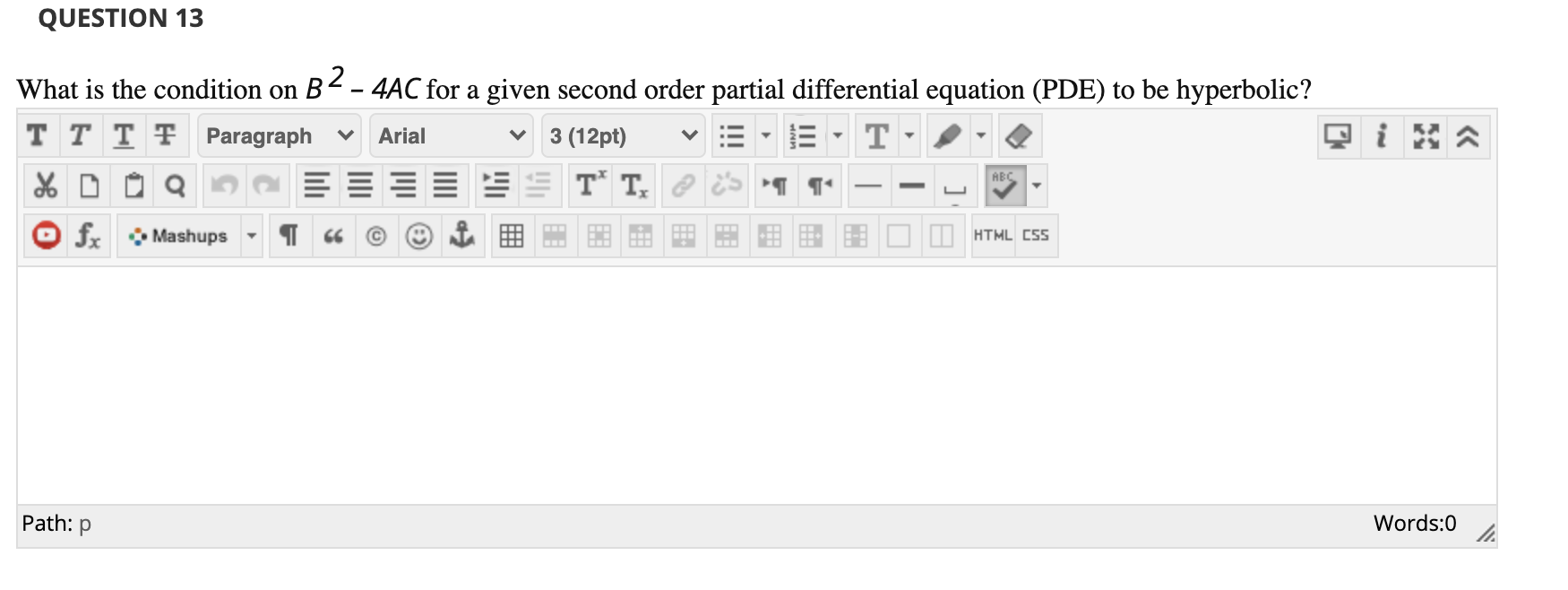Open the Paragraph style dropdown

tap(278, 135)
